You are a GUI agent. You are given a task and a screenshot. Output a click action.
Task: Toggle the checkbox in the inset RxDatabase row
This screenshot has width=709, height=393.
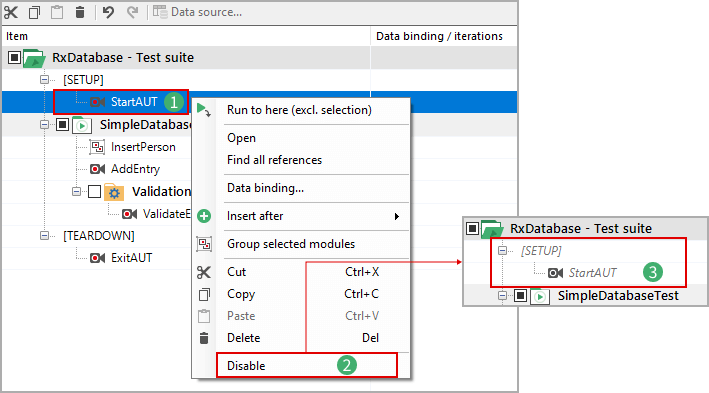472,228
